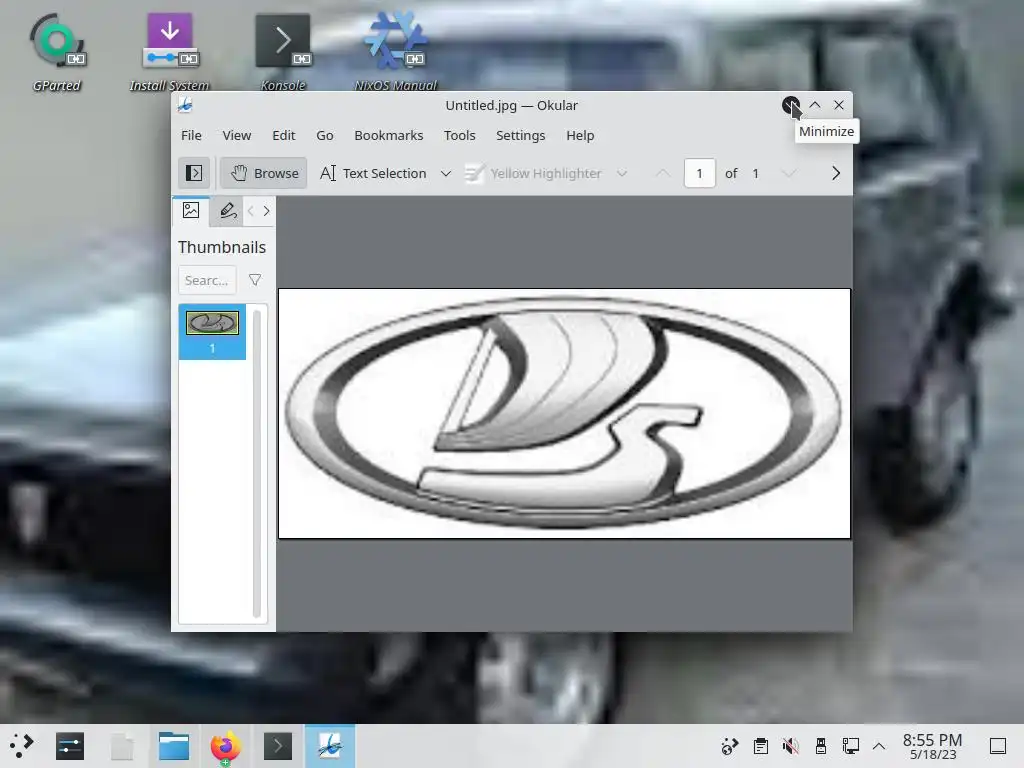
Task: Open System Settings from the taskbar
Action: (x=70, y=746)
